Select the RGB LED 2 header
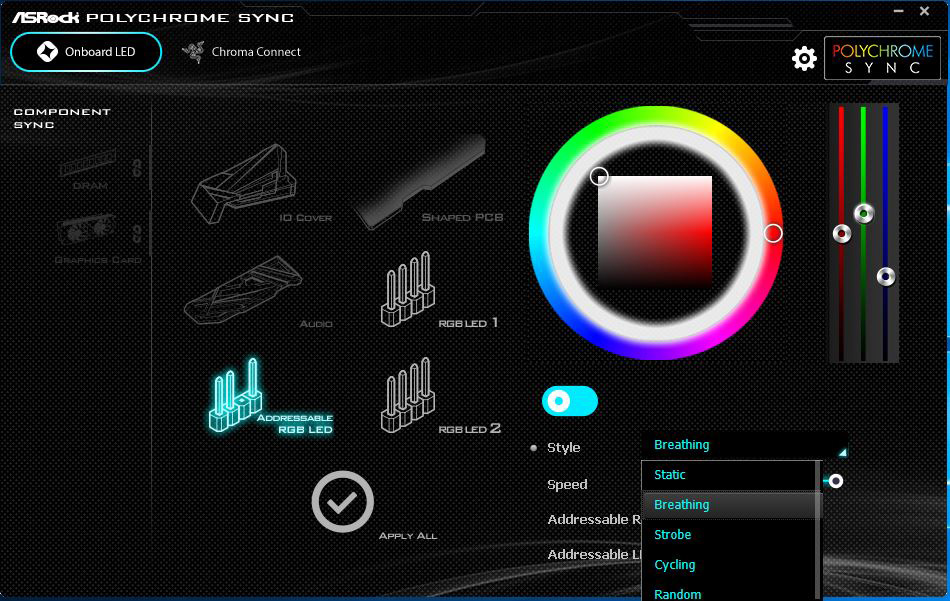The height and width of the screenshot is (601, 950). coord(439,397)
